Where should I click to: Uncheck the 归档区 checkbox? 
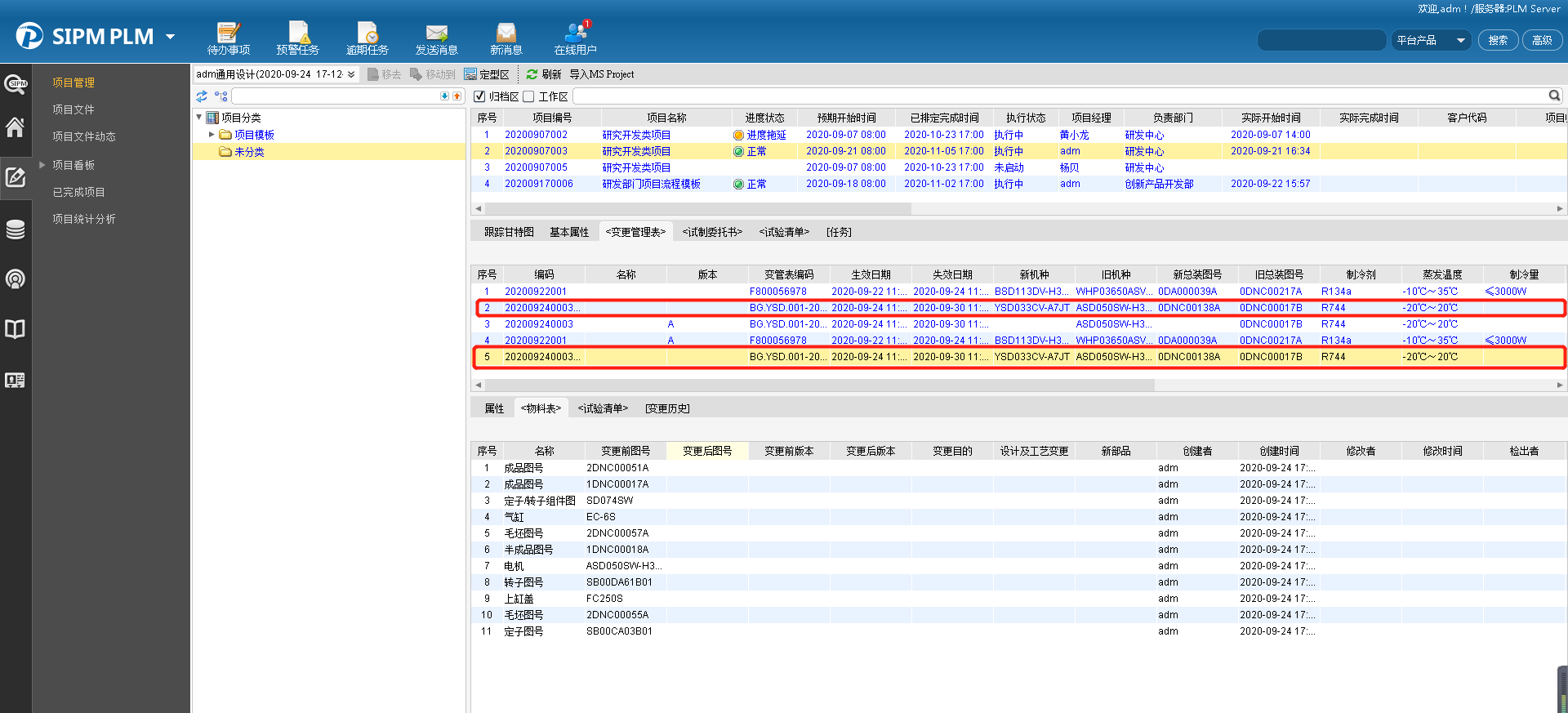[479, 96]
